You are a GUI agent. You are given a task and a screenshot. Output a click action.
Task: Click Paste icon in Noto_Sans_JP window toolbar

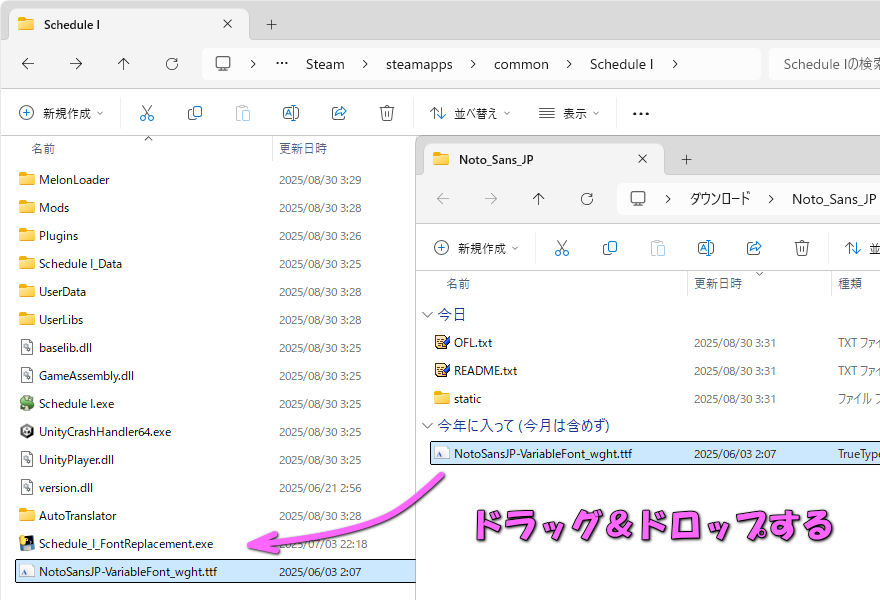click(x=658, y=248)
